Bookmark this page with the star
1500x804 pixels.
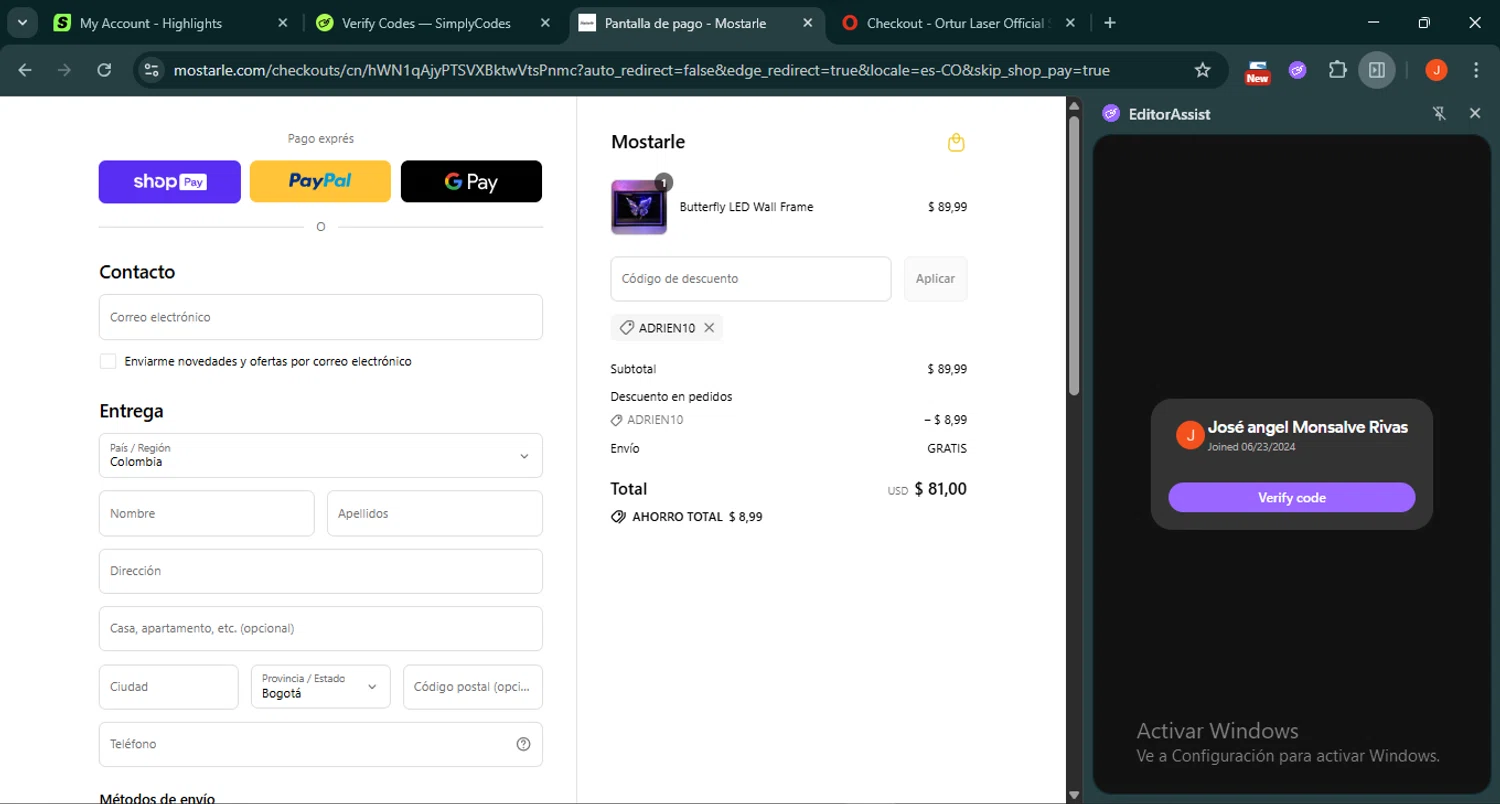(1203, 70)
